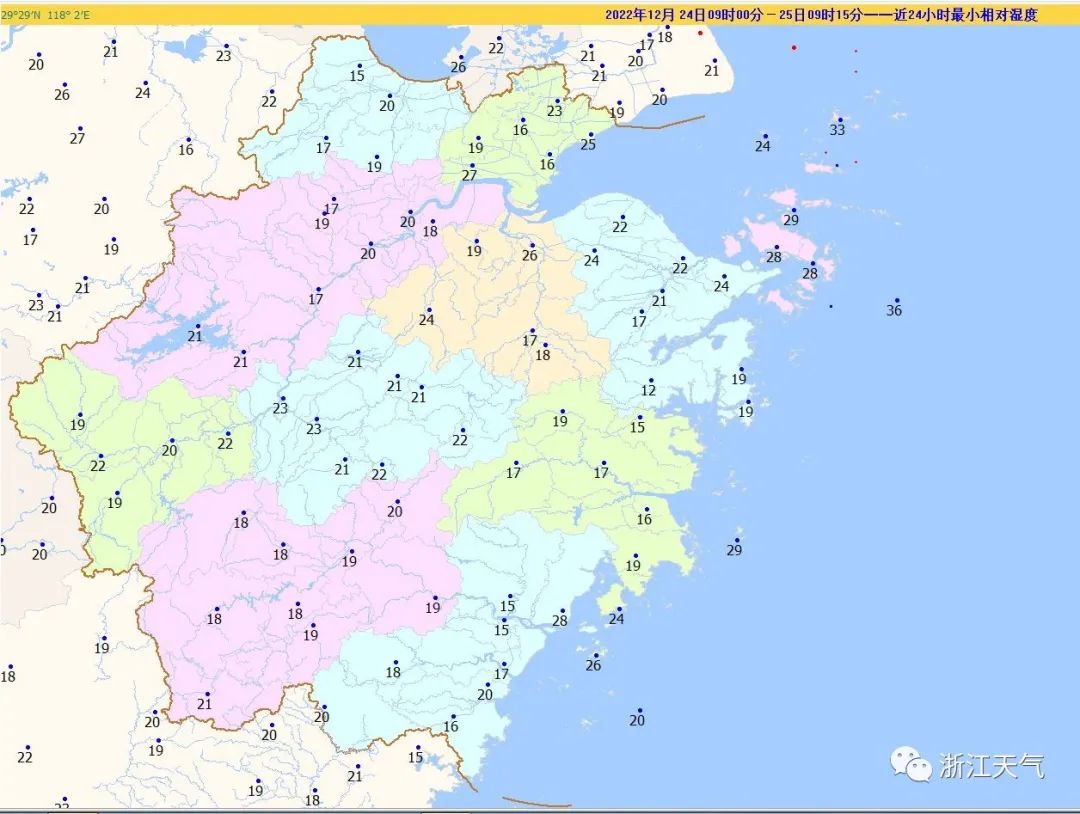Click the unlabeled blue dot west of station 36
The width and height of the screenshot is (1080, 814).
point(831,306)
